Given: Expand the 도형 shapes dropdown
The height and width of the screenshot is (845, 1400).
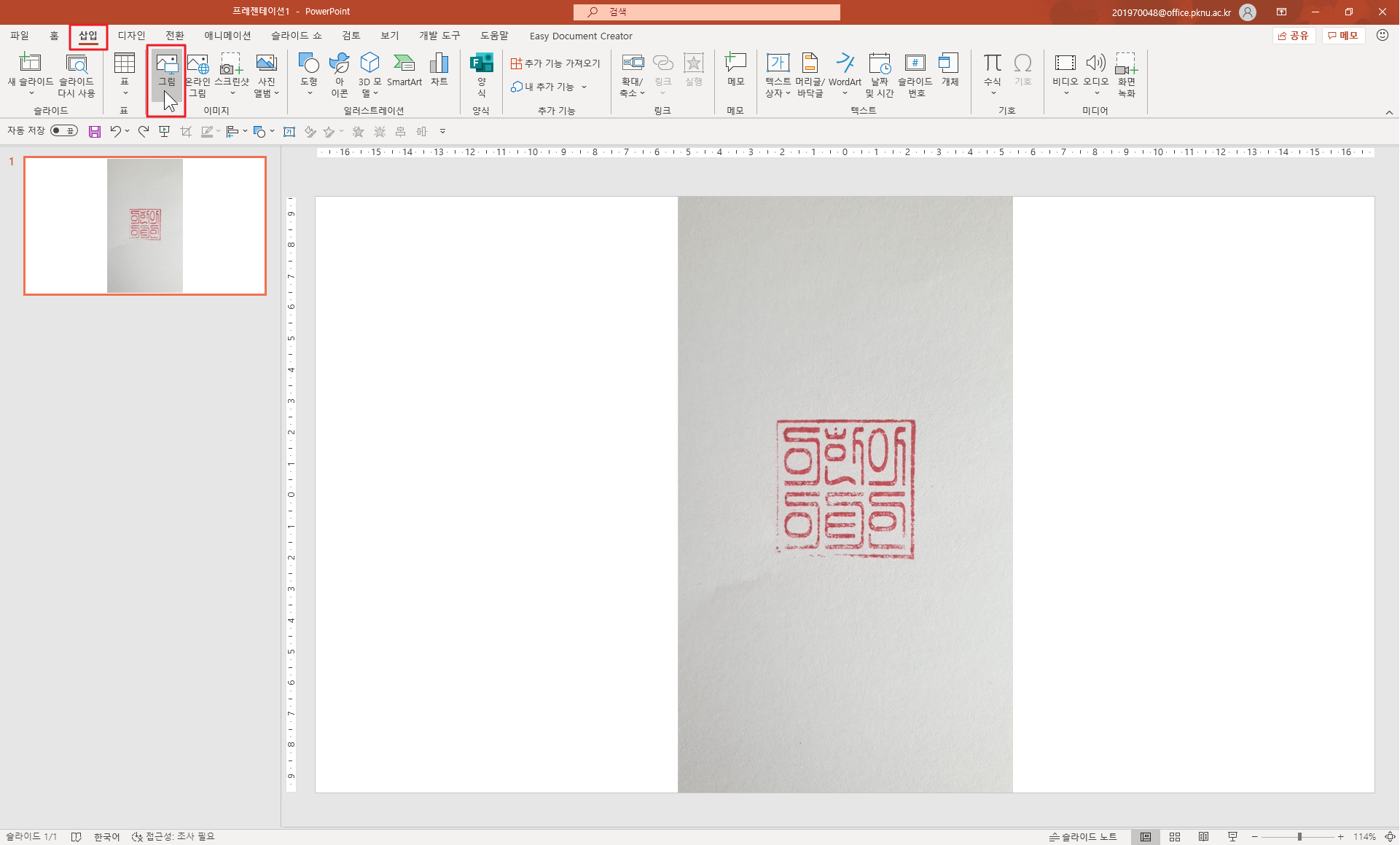Looking at the screenshot, I should point(309,93).
